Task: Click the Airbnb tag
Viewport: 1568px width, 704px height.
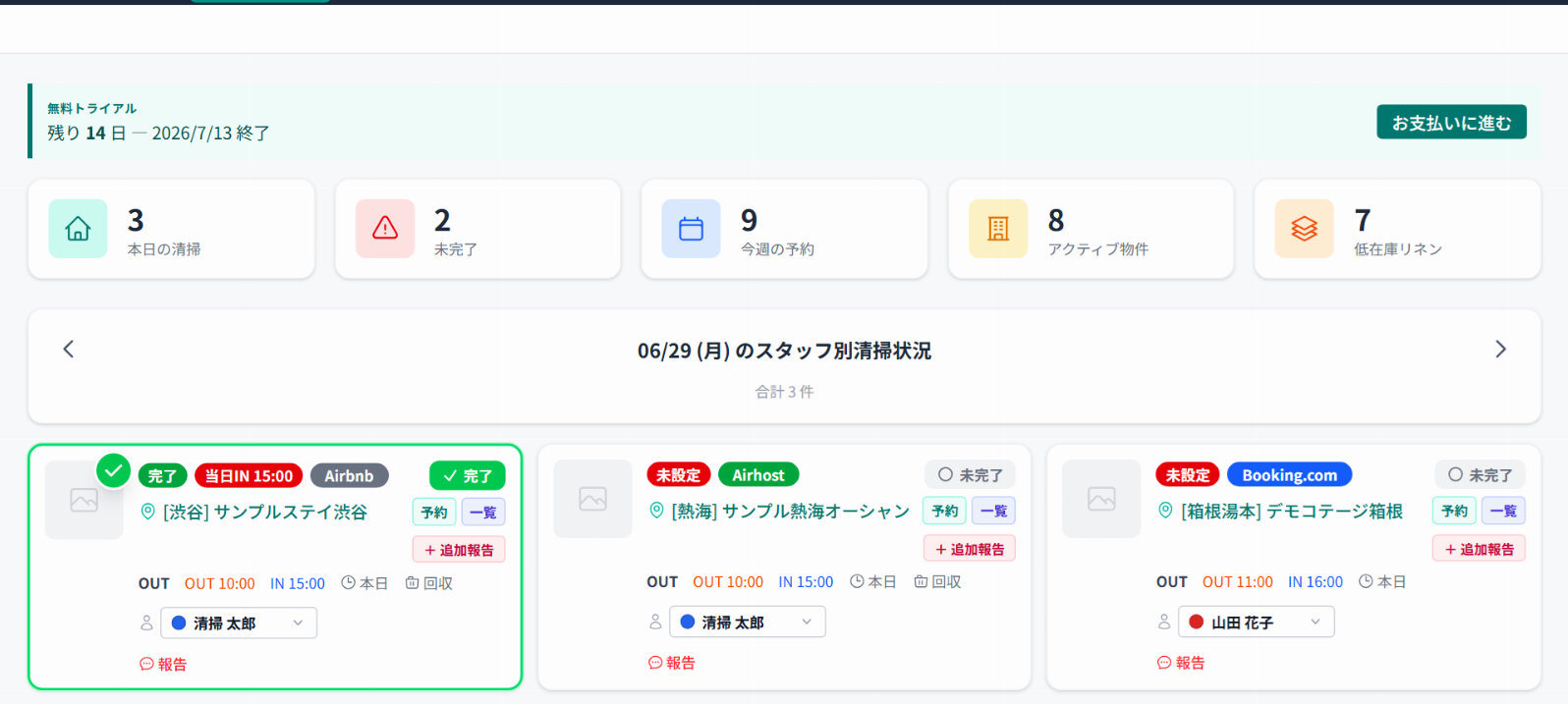Action: click(350, 476)
